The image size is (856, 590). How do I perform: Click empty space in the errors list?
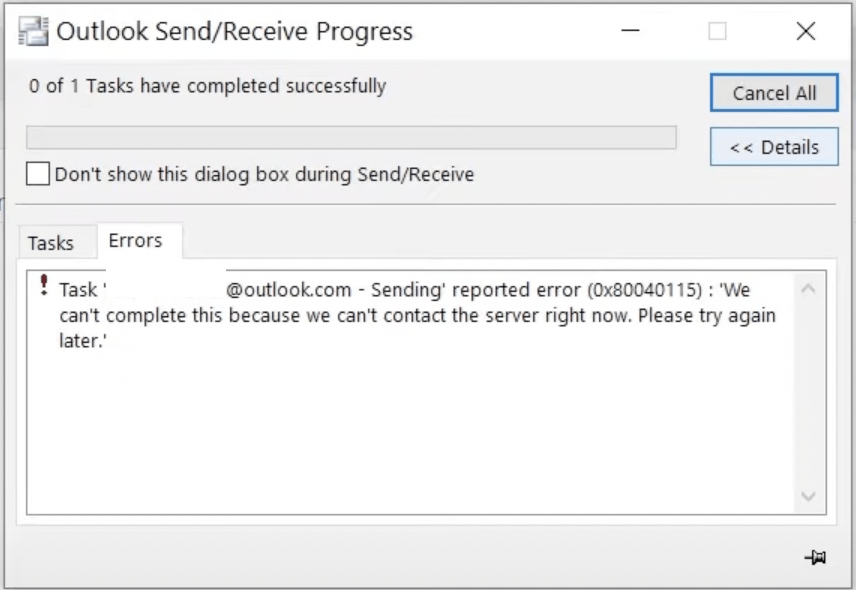pyautogui.click(x=409, y=431)
